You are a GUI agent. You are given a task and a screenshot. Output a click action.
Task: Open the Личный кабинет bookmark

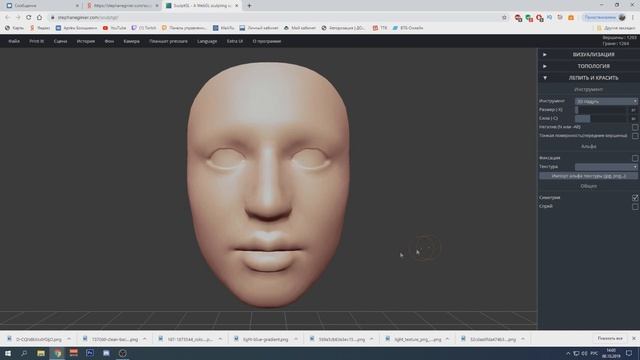click(259, 28)
